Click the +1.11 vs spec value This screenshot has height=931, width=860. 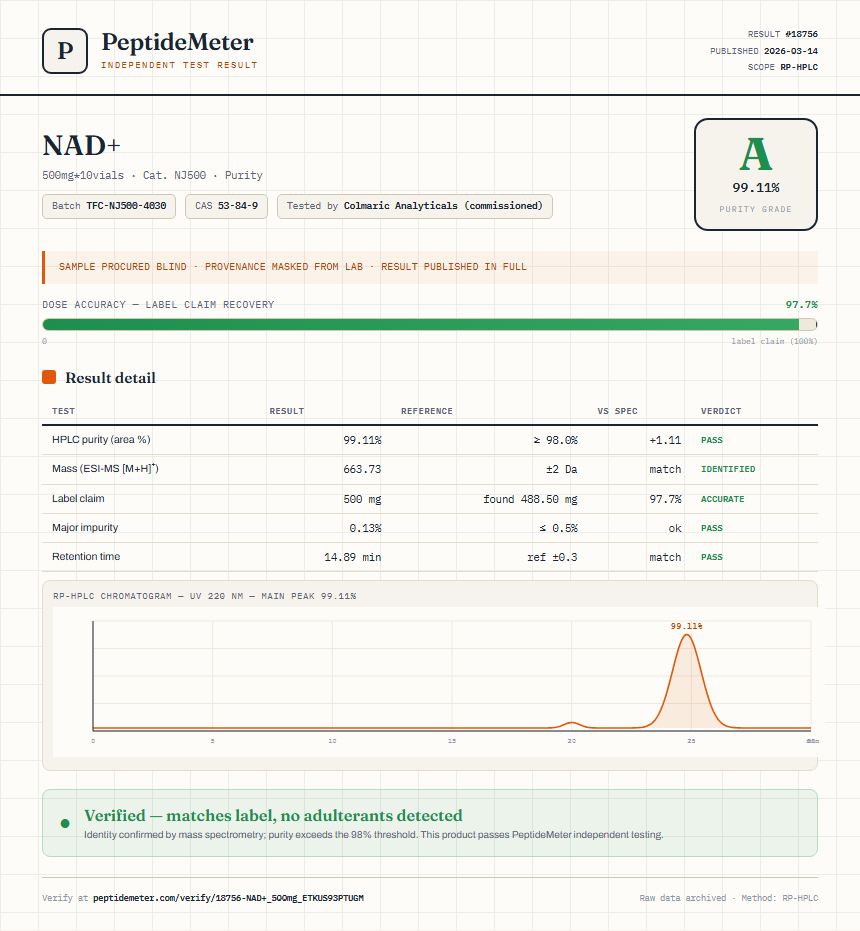pyautogui.click(x=665, y=440)
